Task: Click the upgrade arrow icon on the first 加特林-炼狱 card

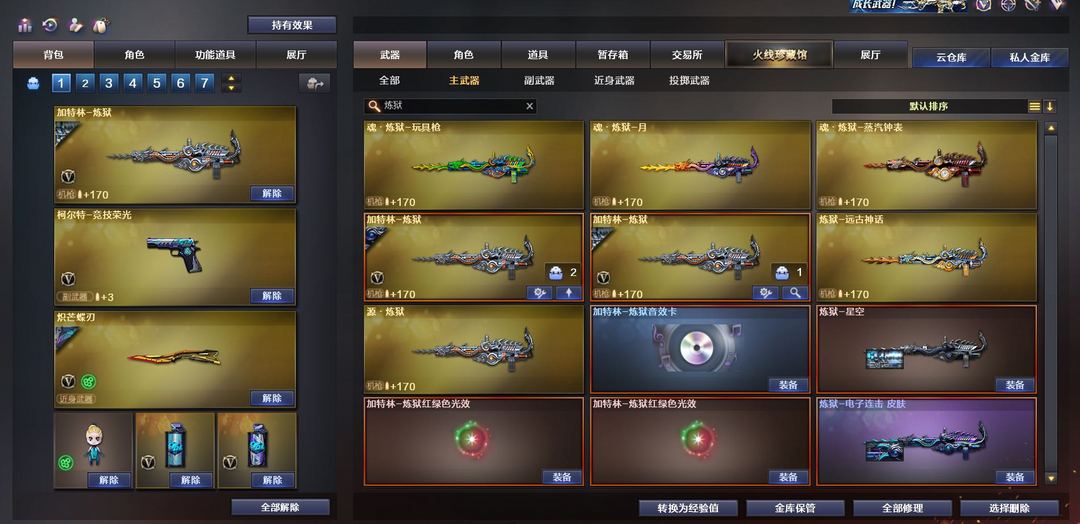Action: pos(568,293)
